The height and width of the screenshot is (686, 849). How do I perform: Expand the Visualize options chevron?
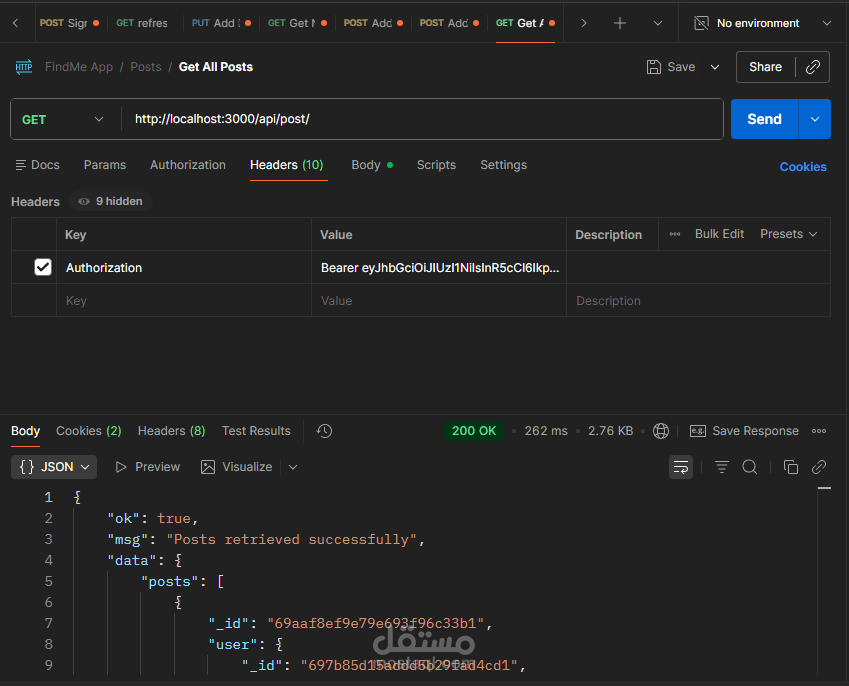293,467
